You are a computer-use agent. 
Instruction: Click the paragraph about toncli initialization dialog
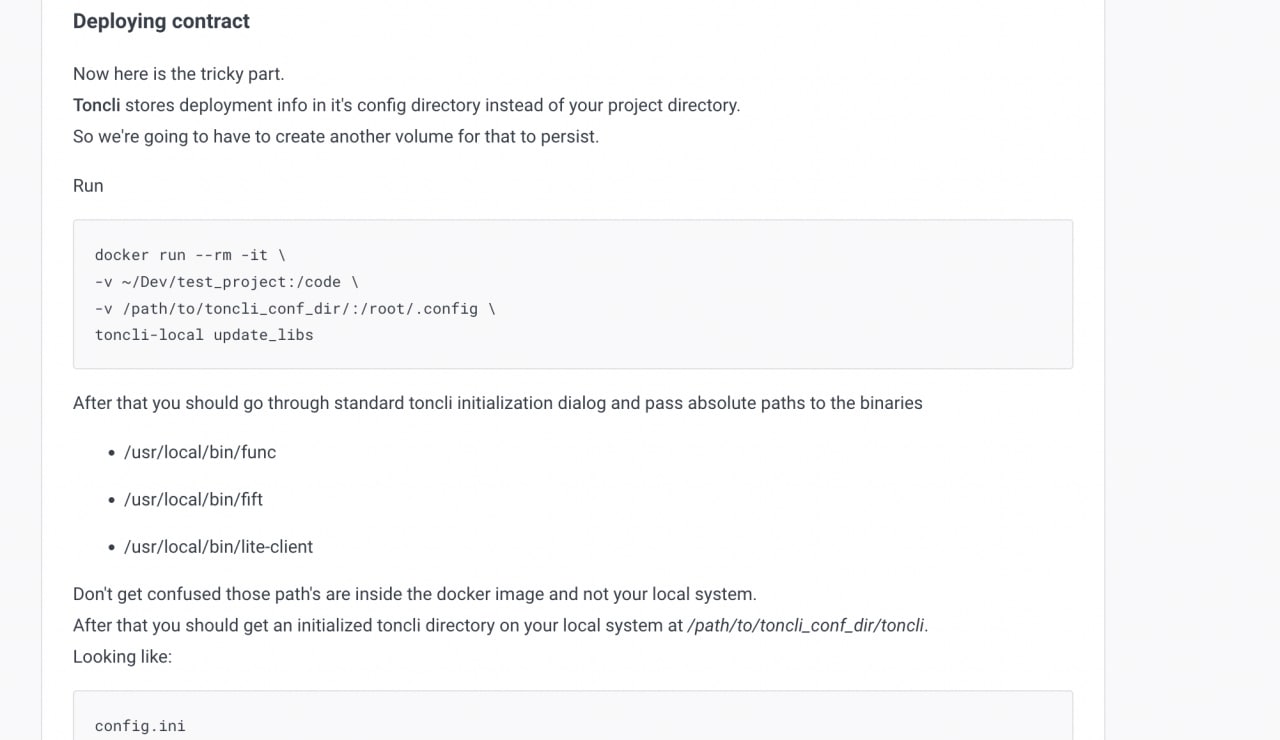coord(498,403)
